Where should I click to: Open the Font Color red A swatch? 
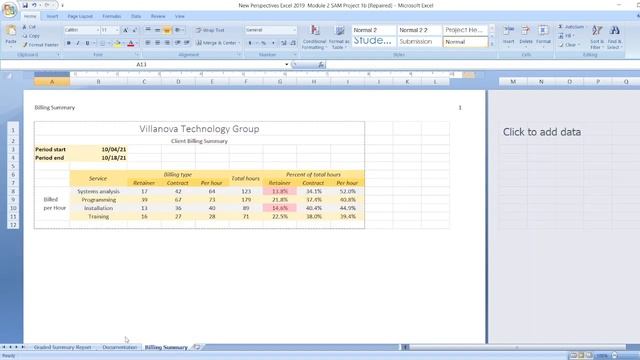(131, 43)
